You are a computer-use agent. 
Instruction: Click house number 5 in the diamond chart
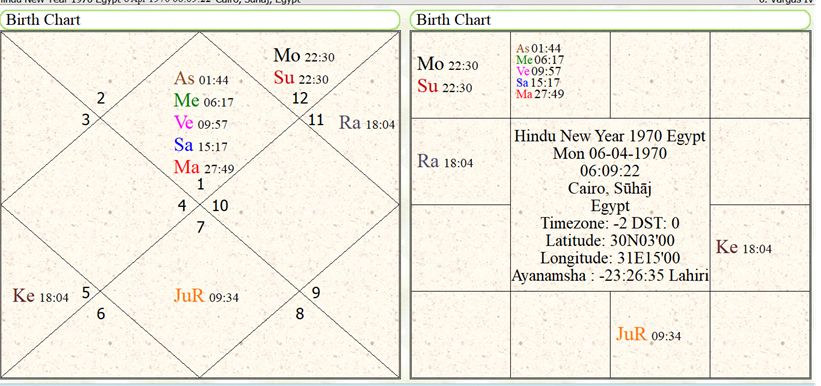click(86, 292)
